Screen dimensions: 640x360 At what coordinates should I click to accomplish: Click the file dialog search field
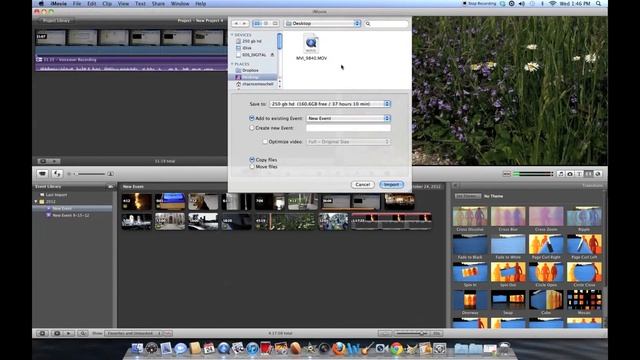[x=386, y=24]
